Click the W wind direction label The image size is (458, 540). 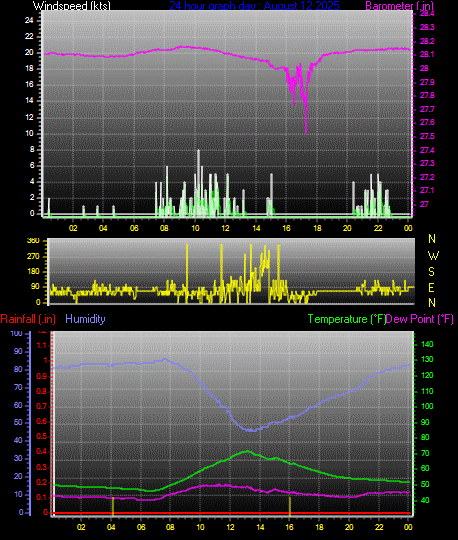pyautogui.click(x=433, y=256)
